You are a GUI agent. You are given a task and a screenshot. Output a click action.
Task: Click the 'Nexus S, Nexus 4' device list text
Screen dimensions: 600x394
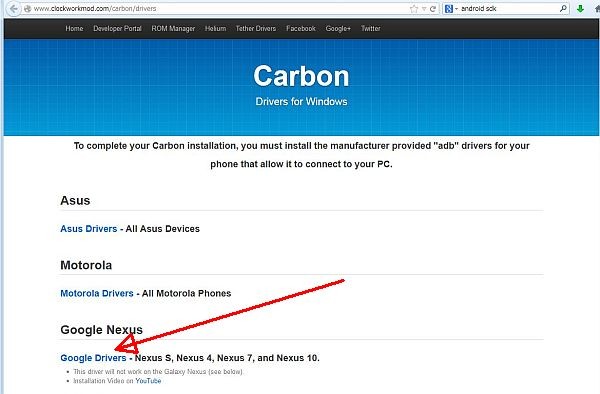[227, 358]
